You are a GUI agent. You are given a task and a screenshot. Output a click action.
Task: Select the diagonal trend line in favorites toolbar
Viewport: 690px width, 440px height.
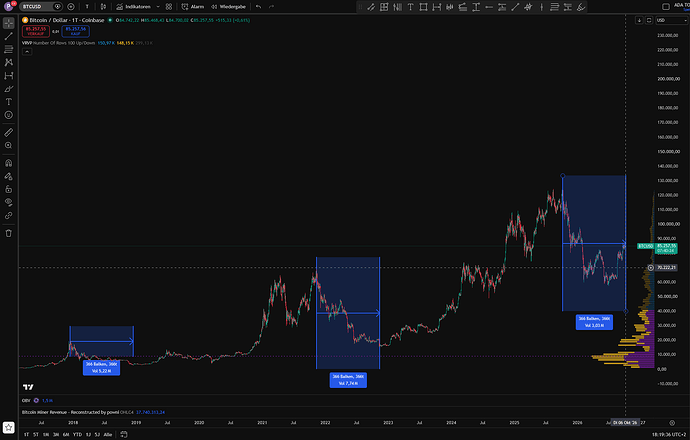[515, 7]
